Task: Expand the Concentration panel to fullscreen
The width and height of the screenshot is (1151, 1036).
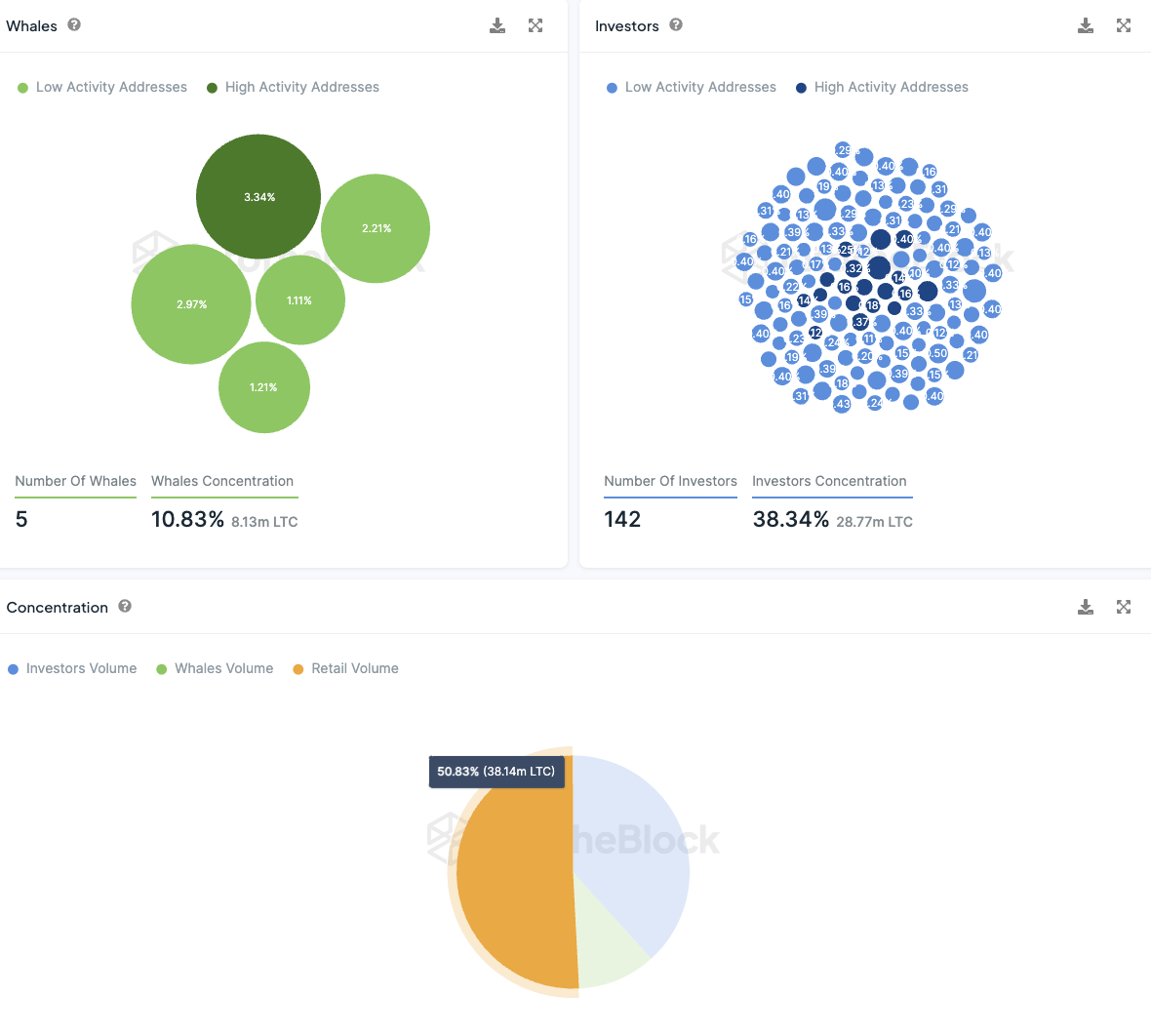Action: click(x=1124, y=607)
